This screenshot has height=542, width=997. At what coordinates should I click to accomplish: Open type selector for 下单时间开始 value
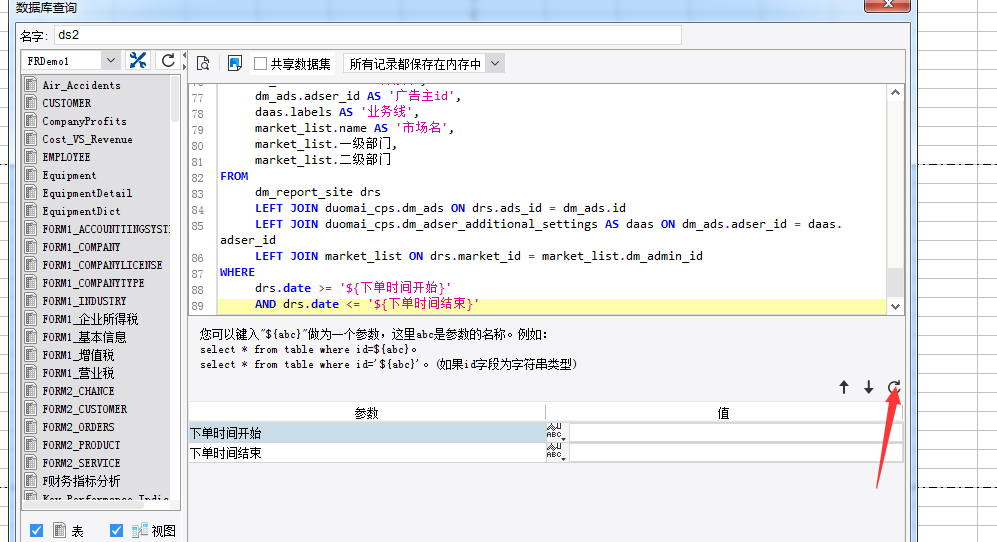(556, 433)
